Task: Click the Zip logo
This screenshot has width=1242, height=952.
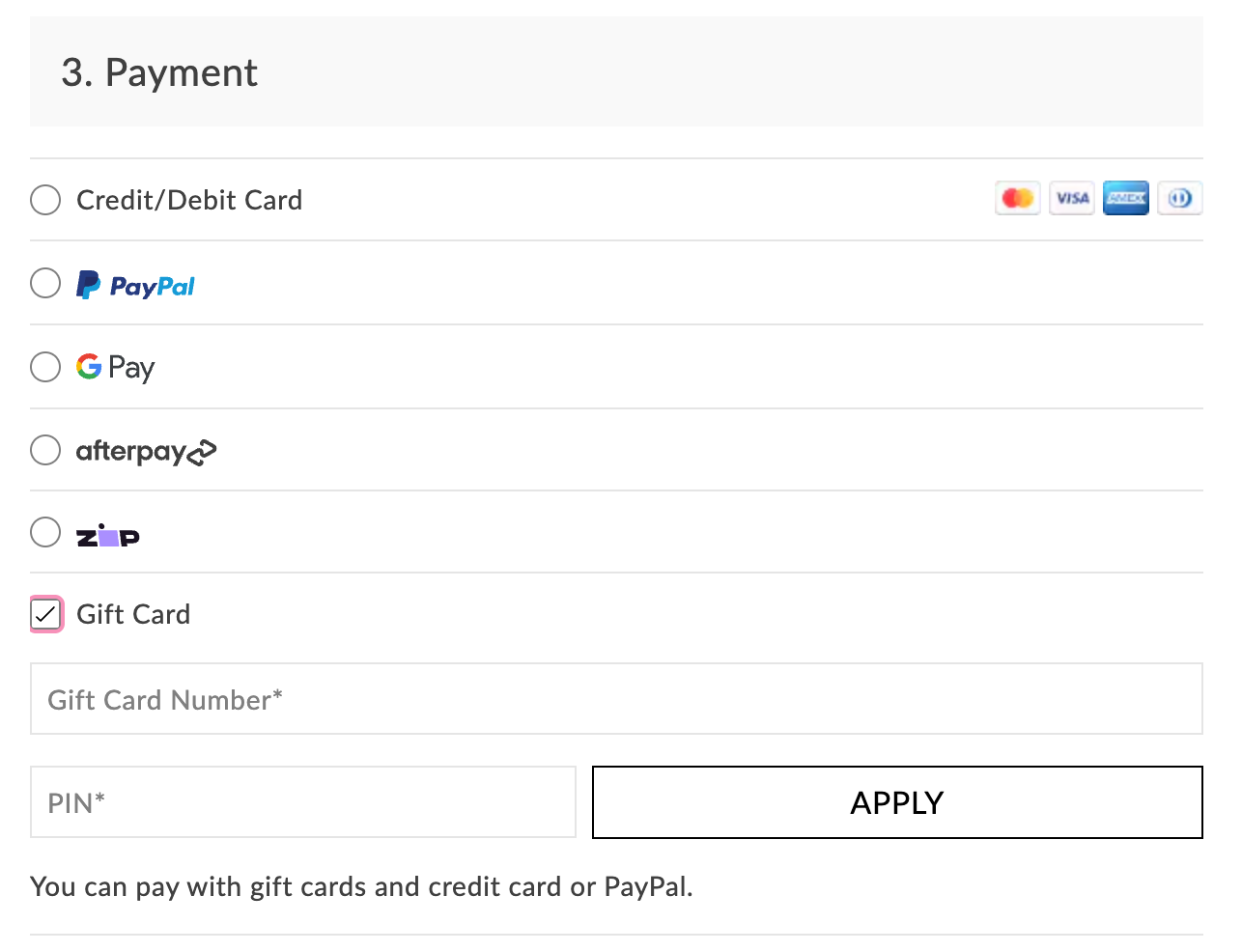Action: point(108,536)
